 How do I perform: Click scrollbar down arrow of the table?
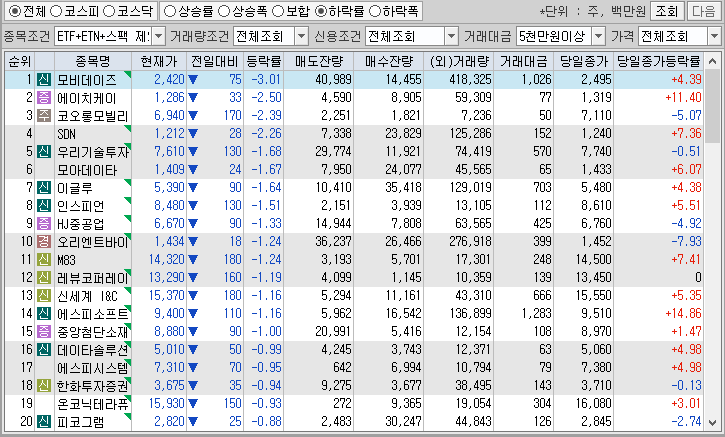tap(713, 422)
